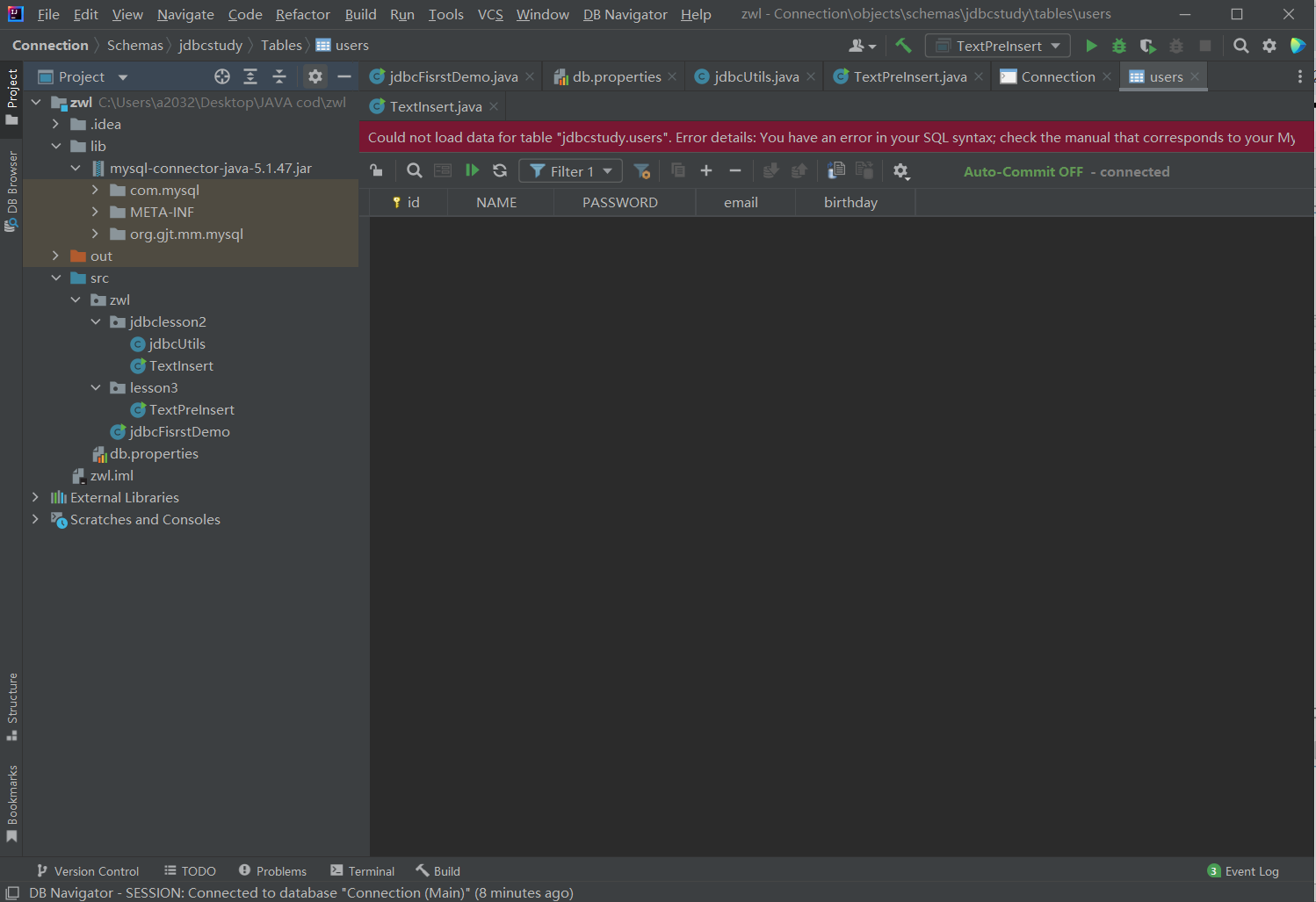Screen dimensions: 1316x902
Task: Collapse the jdbclesson2 package
Action: 95,321
